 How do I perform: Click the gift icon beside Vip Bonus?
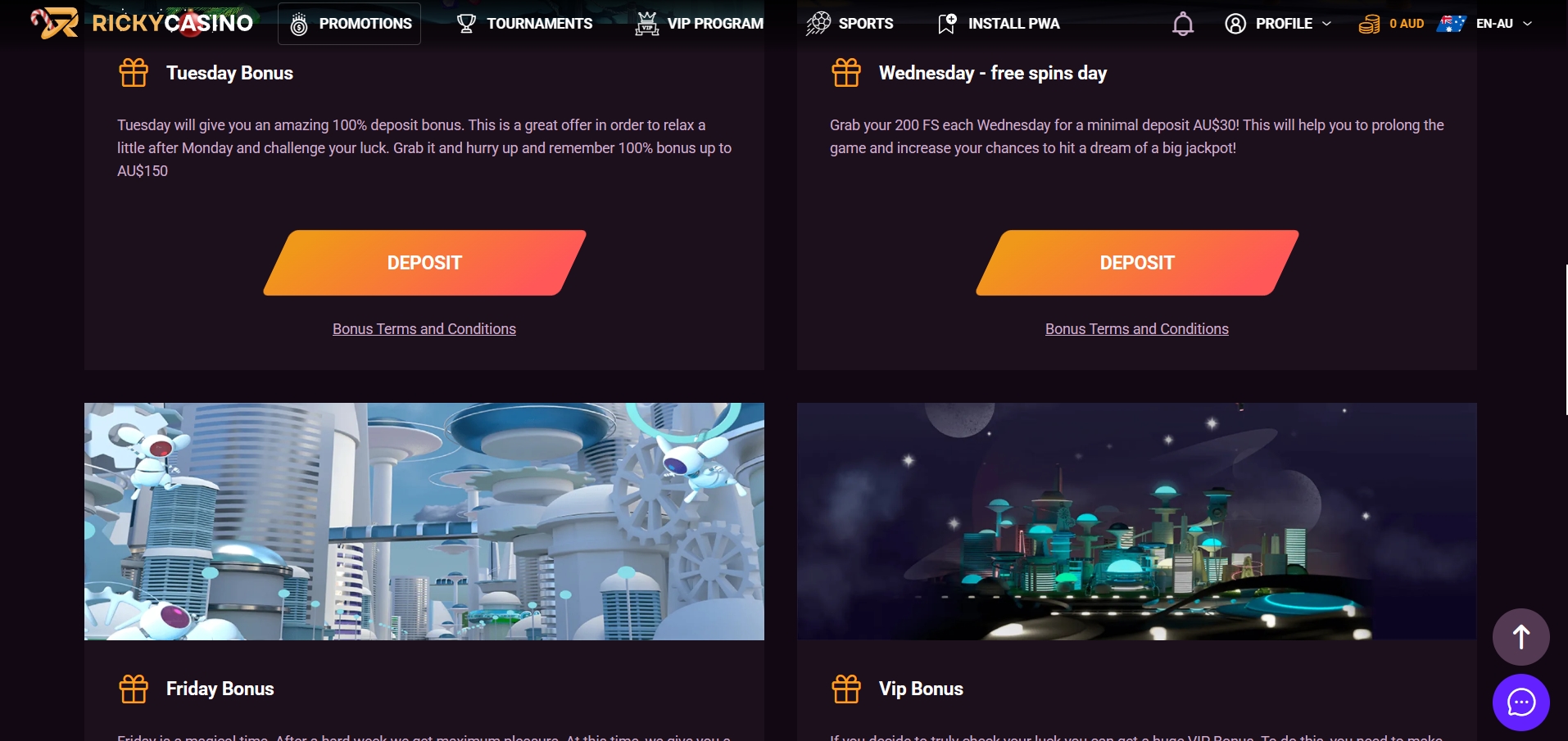pyautogui.click(x=846, y=689)
